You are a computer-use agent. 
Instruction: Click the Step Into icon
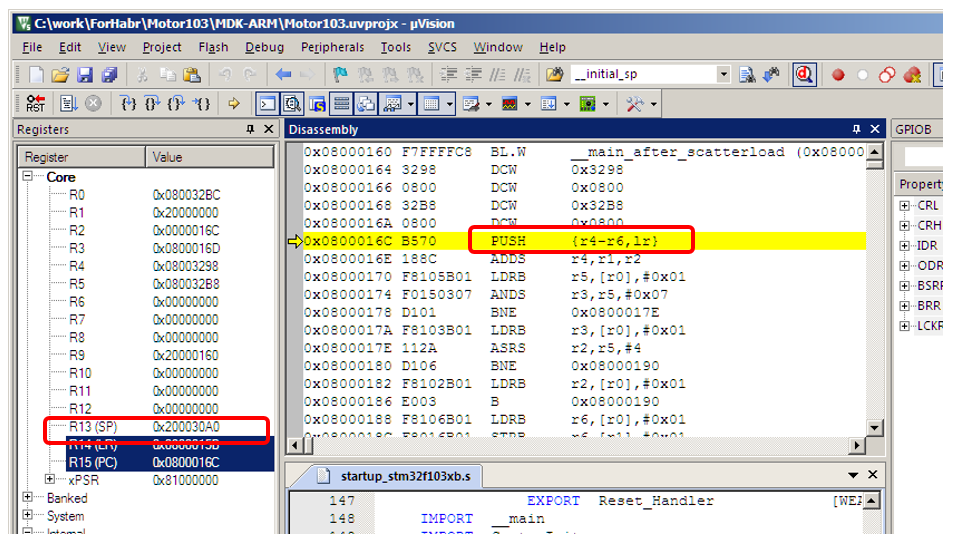tap(128, 104)
